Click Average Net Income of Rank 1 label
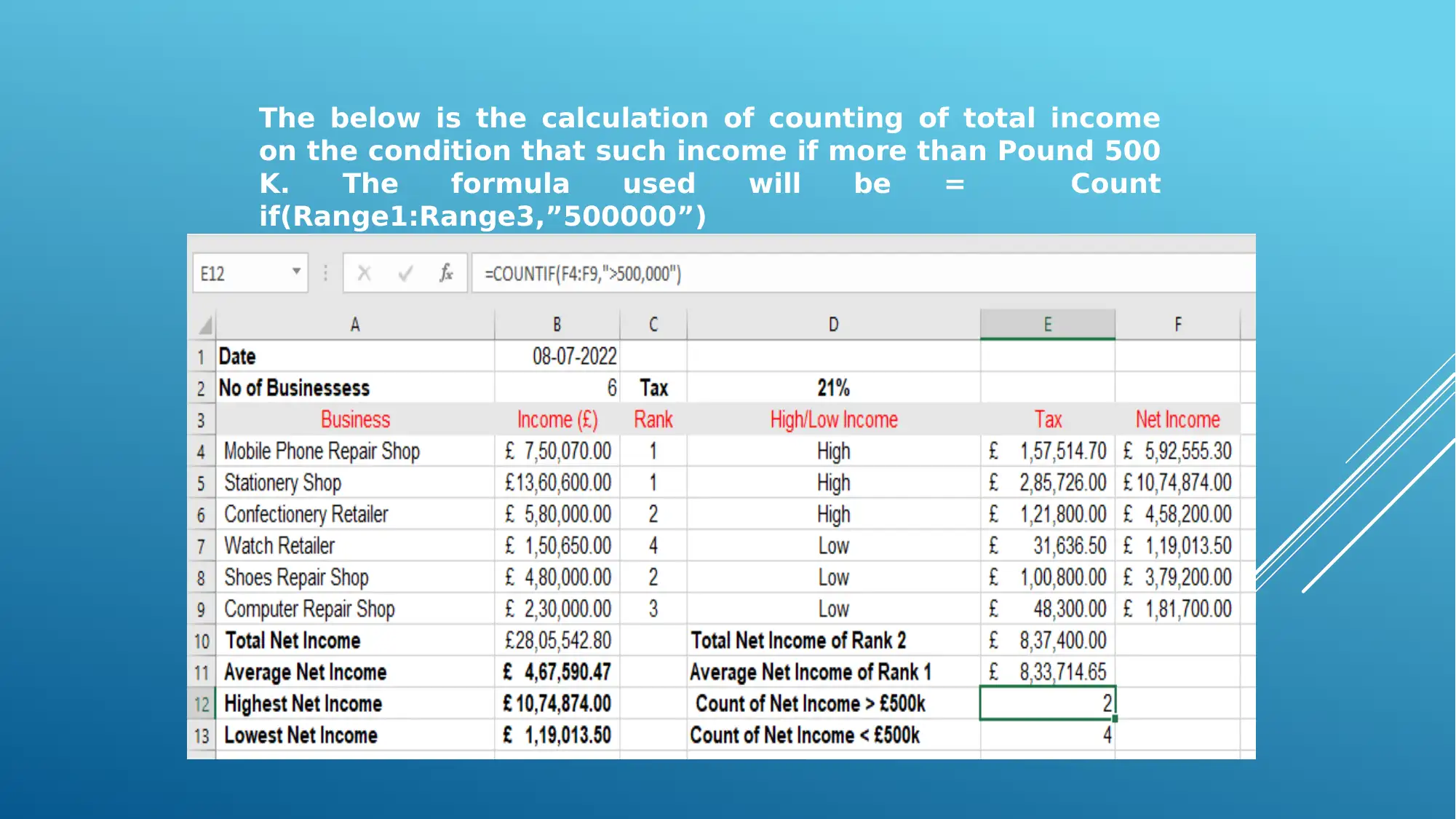This screenshot has width=1456, height=819. pos(834,673)
